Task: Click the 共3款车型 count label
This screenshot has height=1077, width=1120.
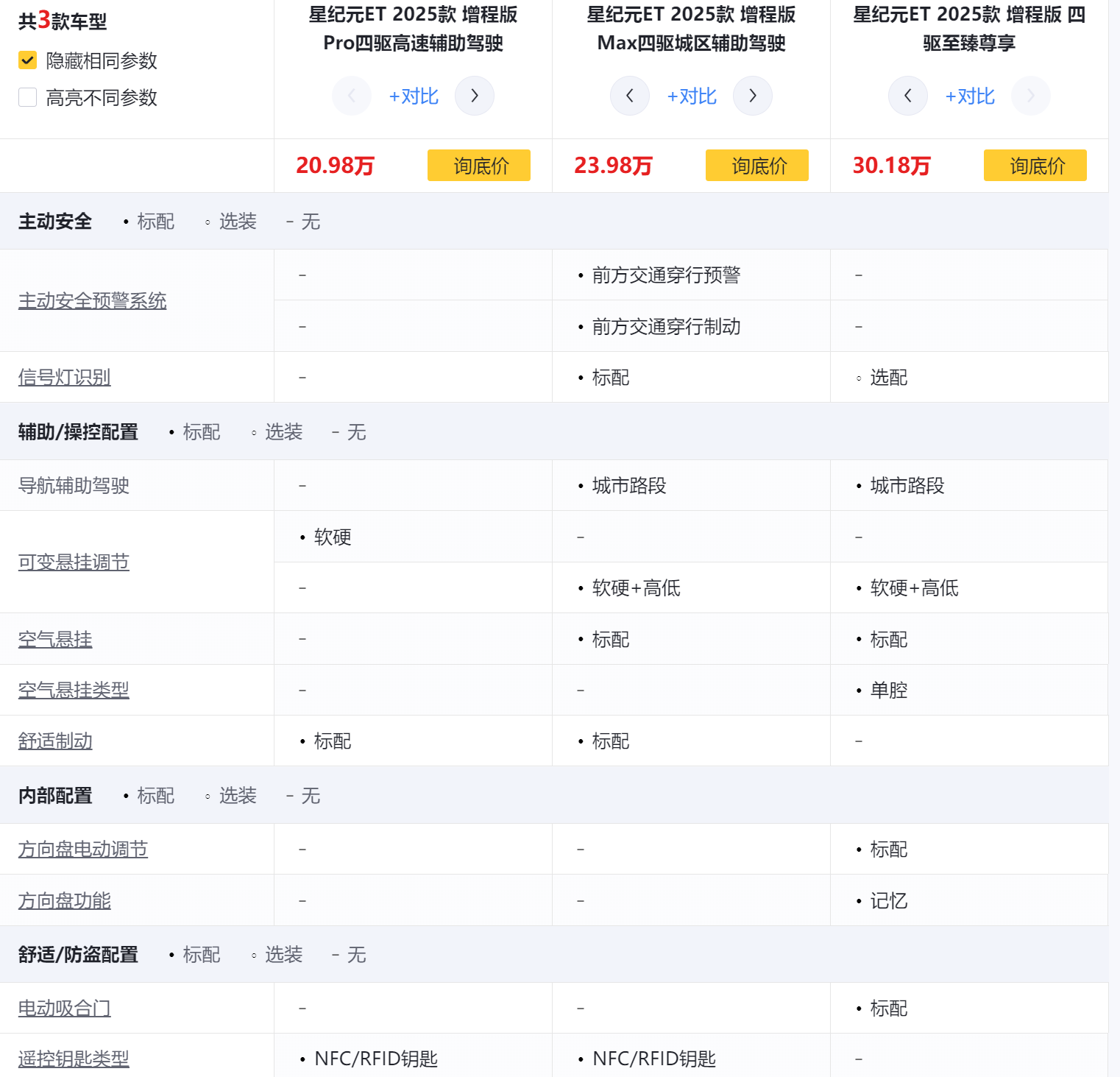Action: click(x=63, y=21)
